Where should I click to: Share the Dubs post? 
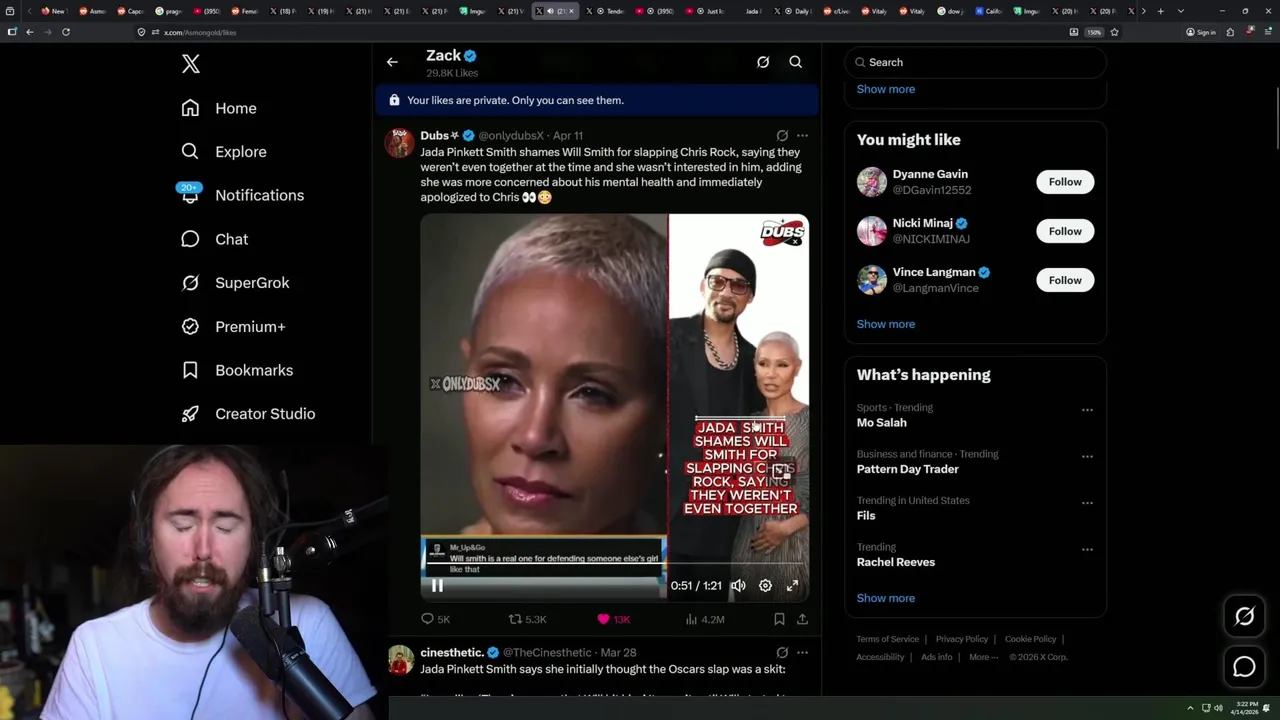click(802, 619)
